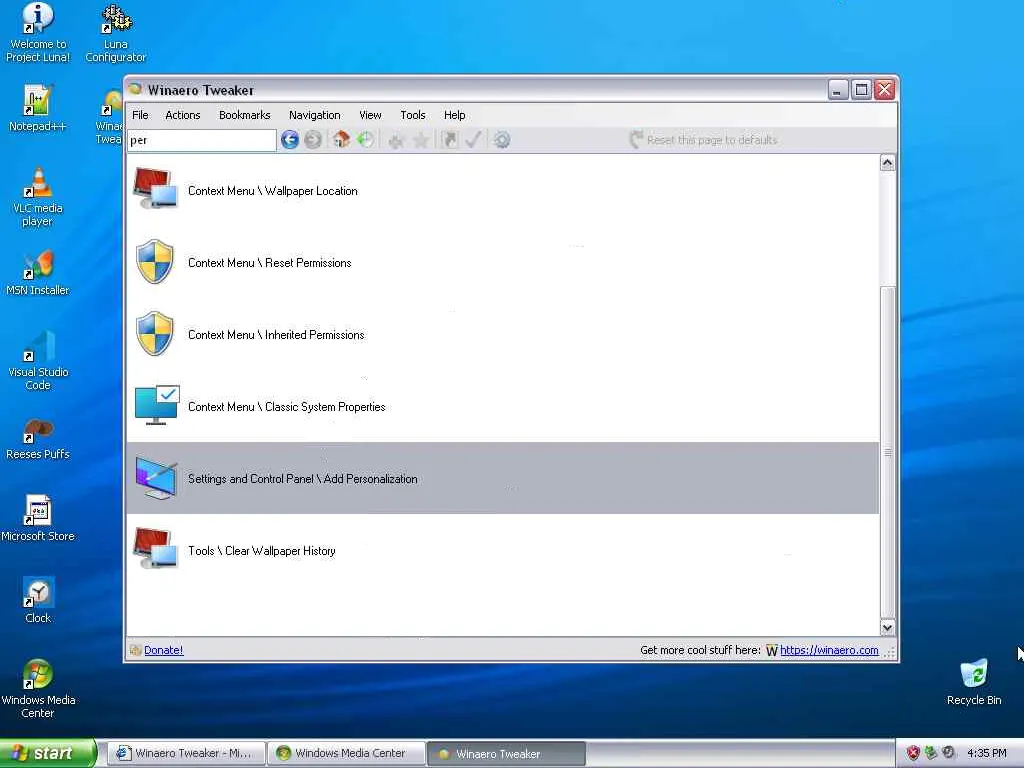This screenshot has height=768, width=1024.
Task: Click the Classic System Properties monitor icon
Action: [157, 406]
